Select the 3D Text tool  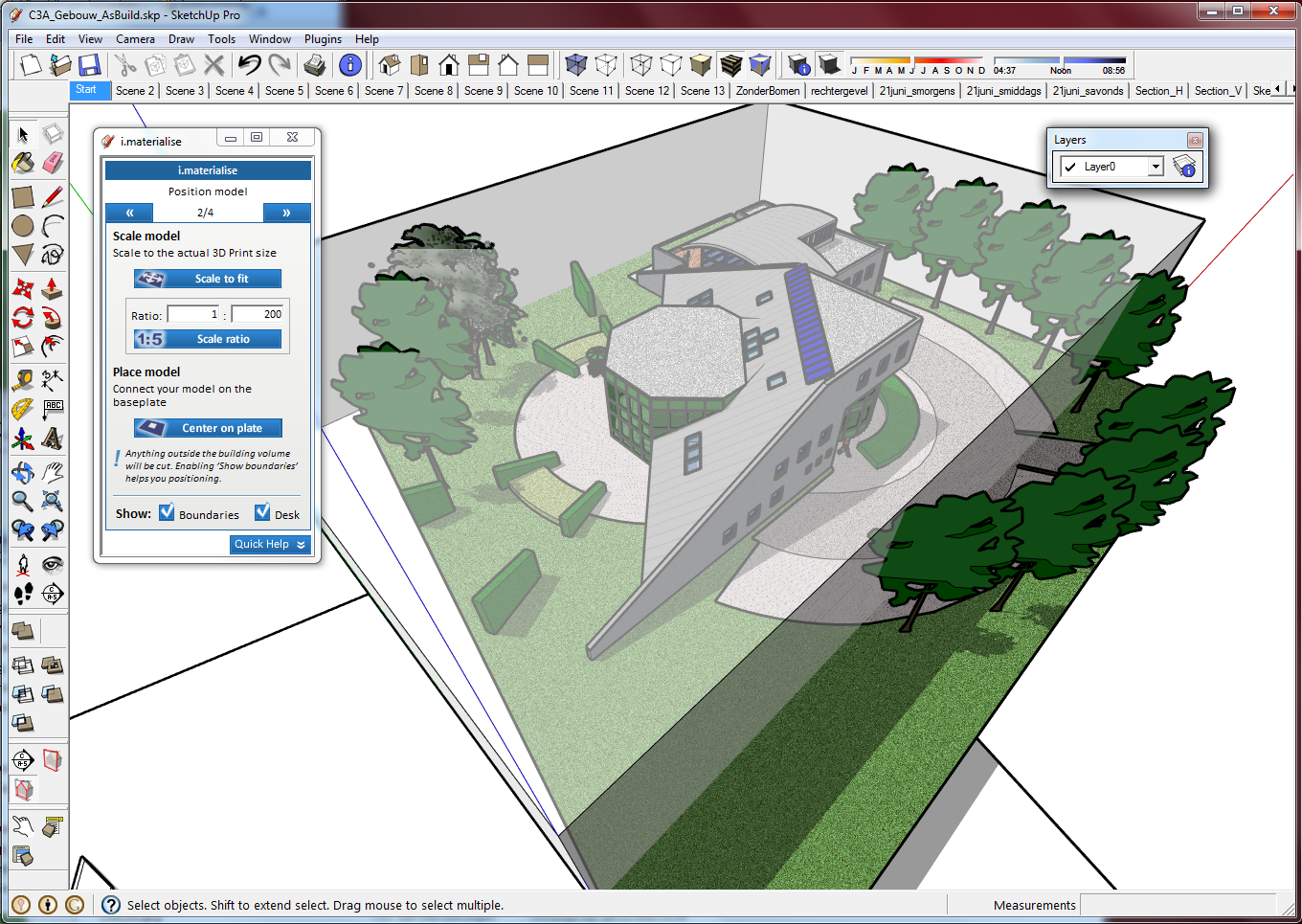(x=53, y=439)
